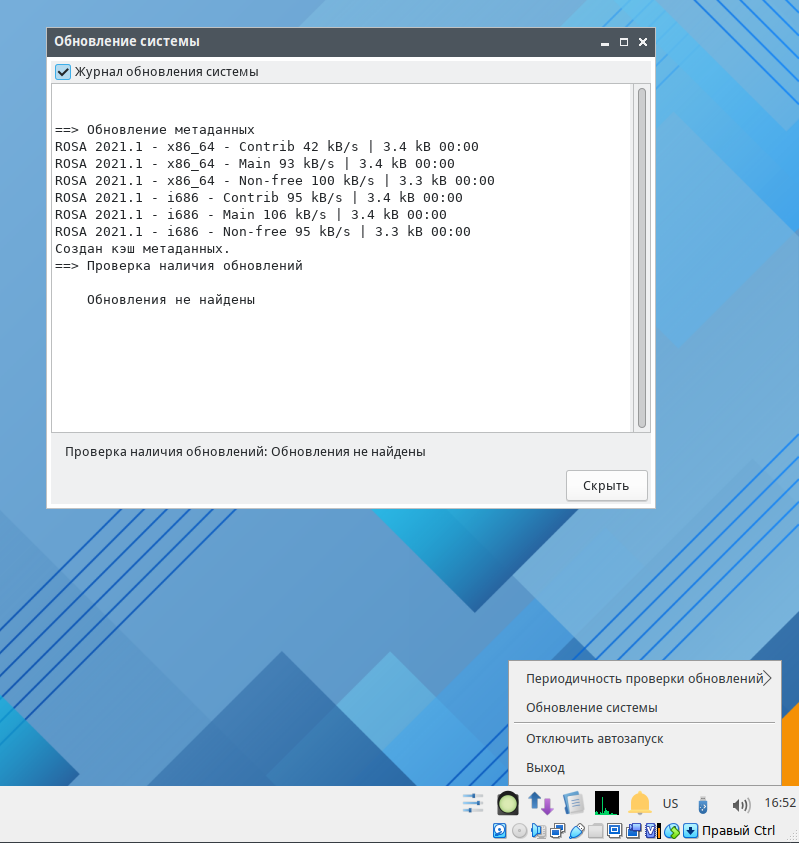The image size is (799, 843).
Task: Click the clipboard notes tray icon
Action: click(x=573, y=803)
